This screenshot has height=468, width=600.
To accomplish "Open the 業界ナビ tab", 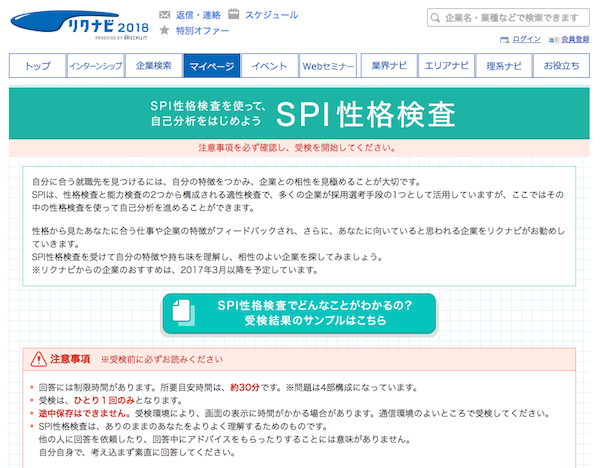I will [x=389, y=66].
